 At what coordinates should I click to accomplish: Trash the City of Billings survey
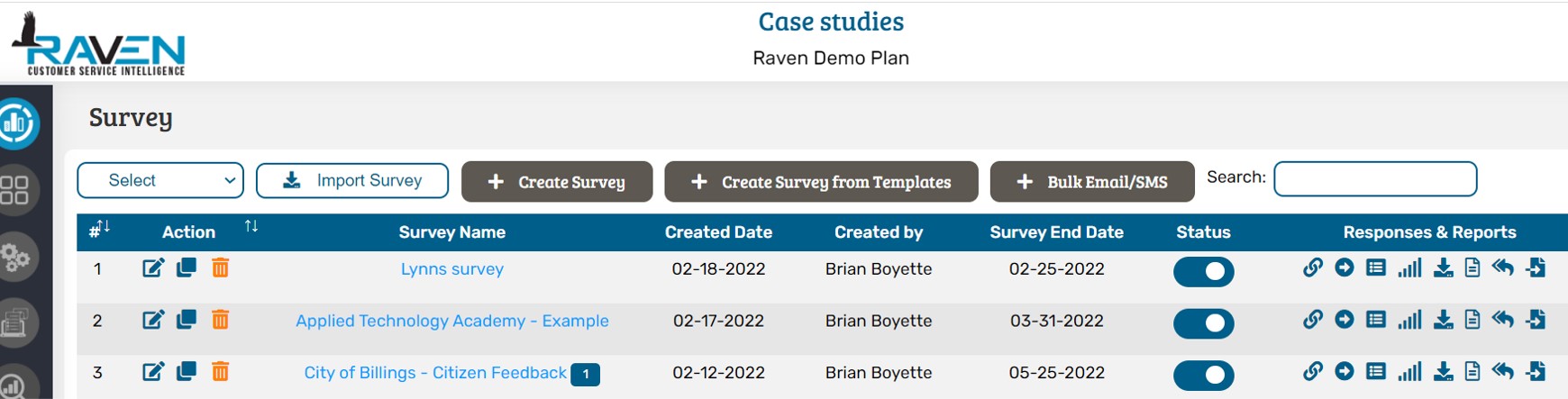(x=220, y=371)
